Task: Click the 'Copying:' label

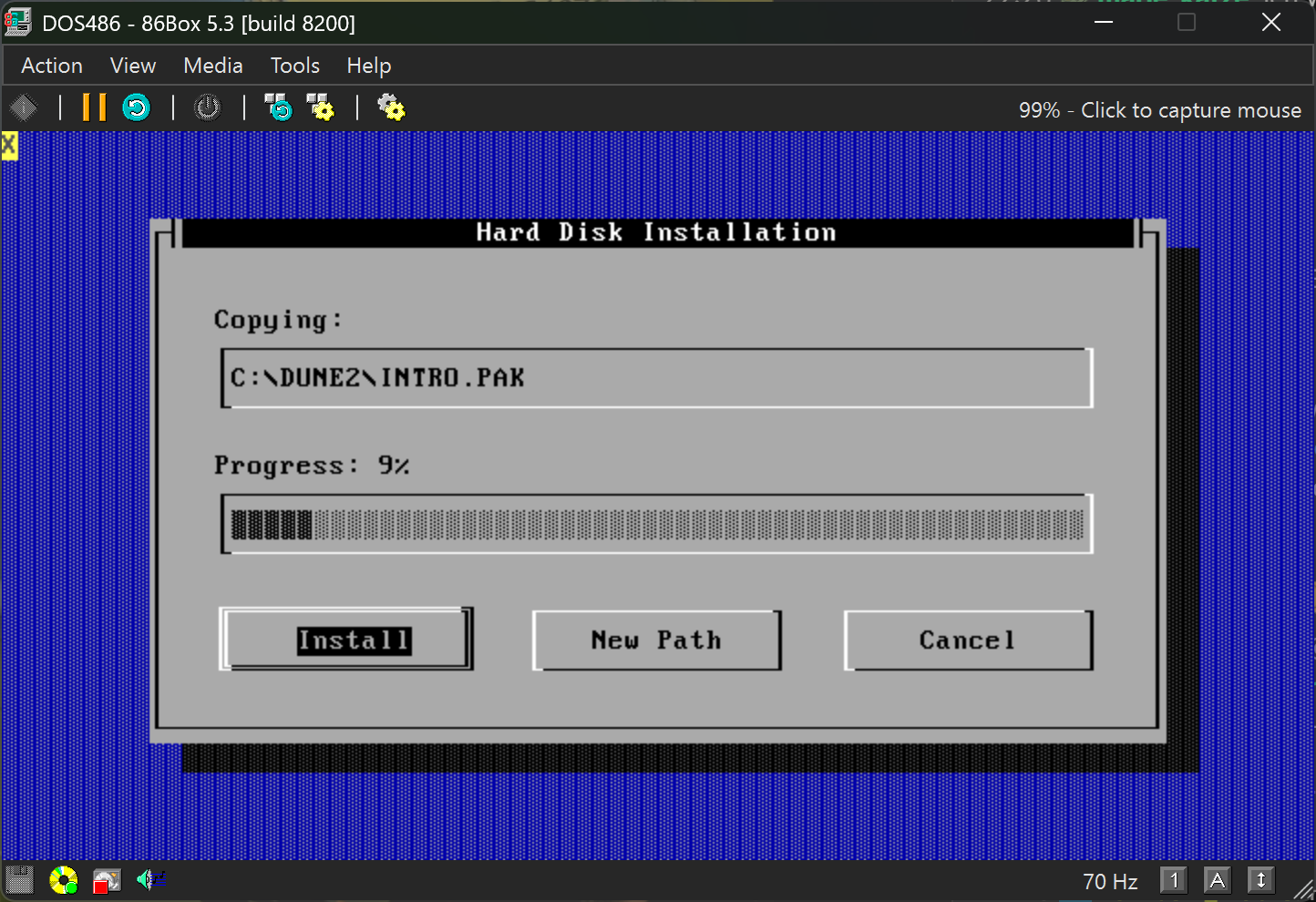Action: point(278,320)
